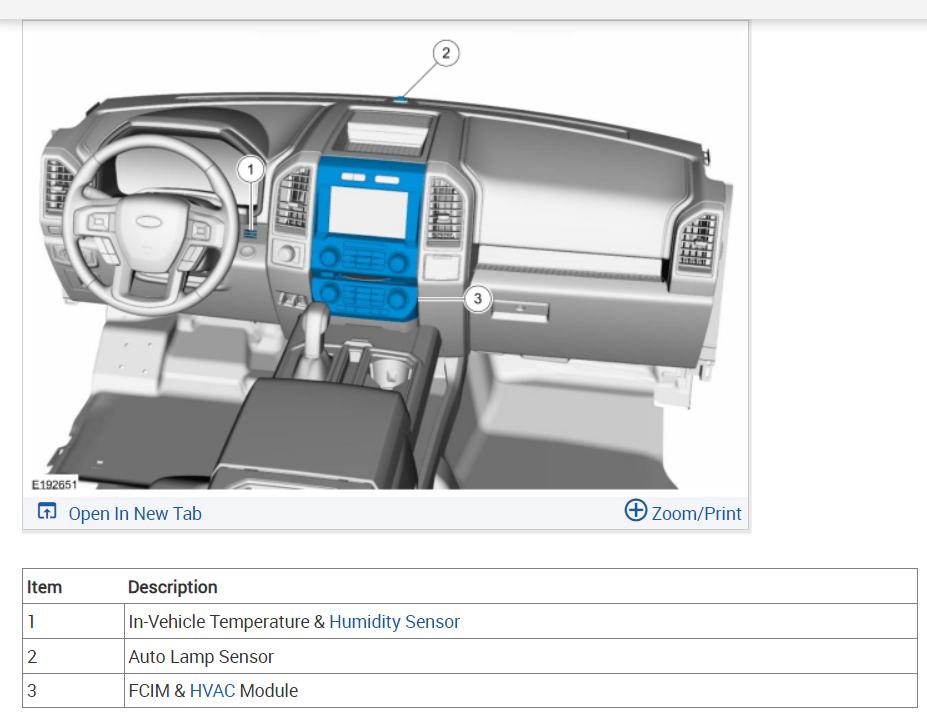Select the 'FCIM &' text in row 3

157,690
